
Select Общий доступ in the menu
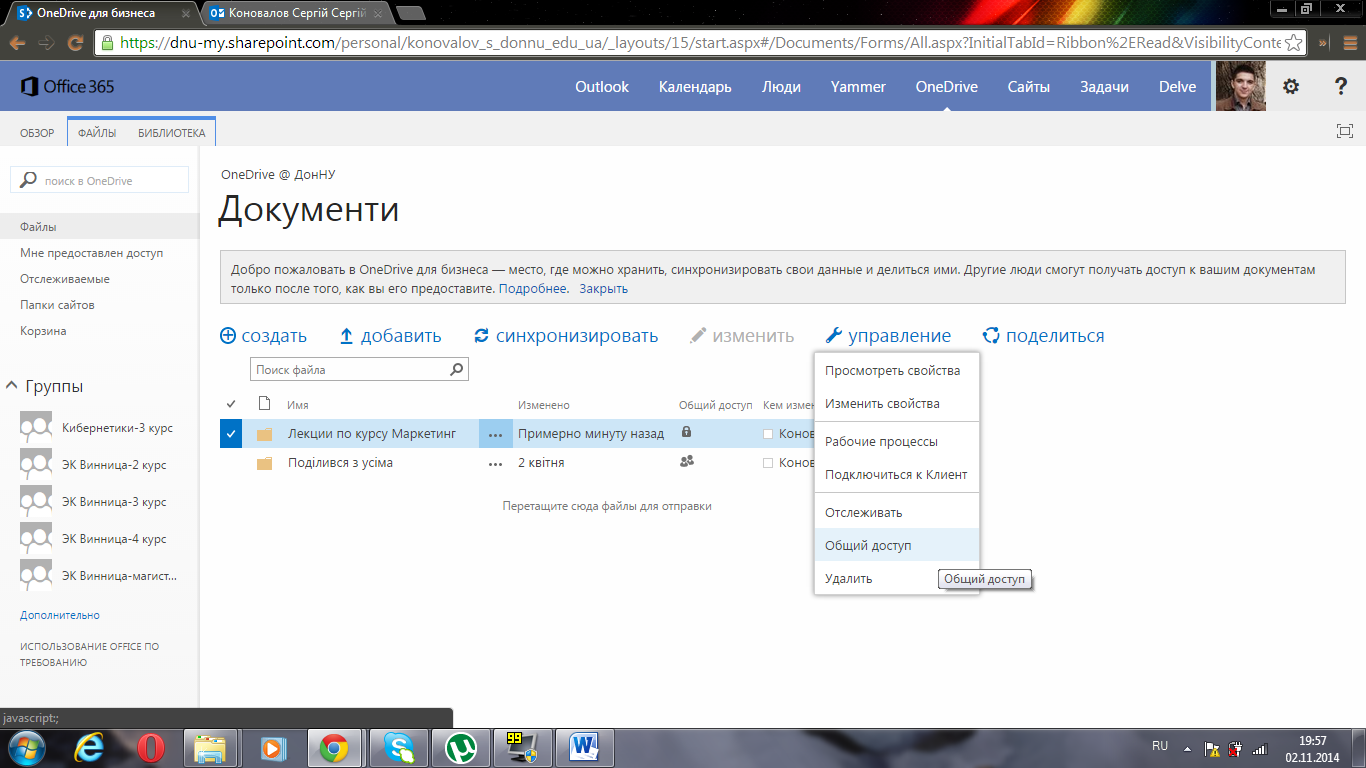(897, 546)
